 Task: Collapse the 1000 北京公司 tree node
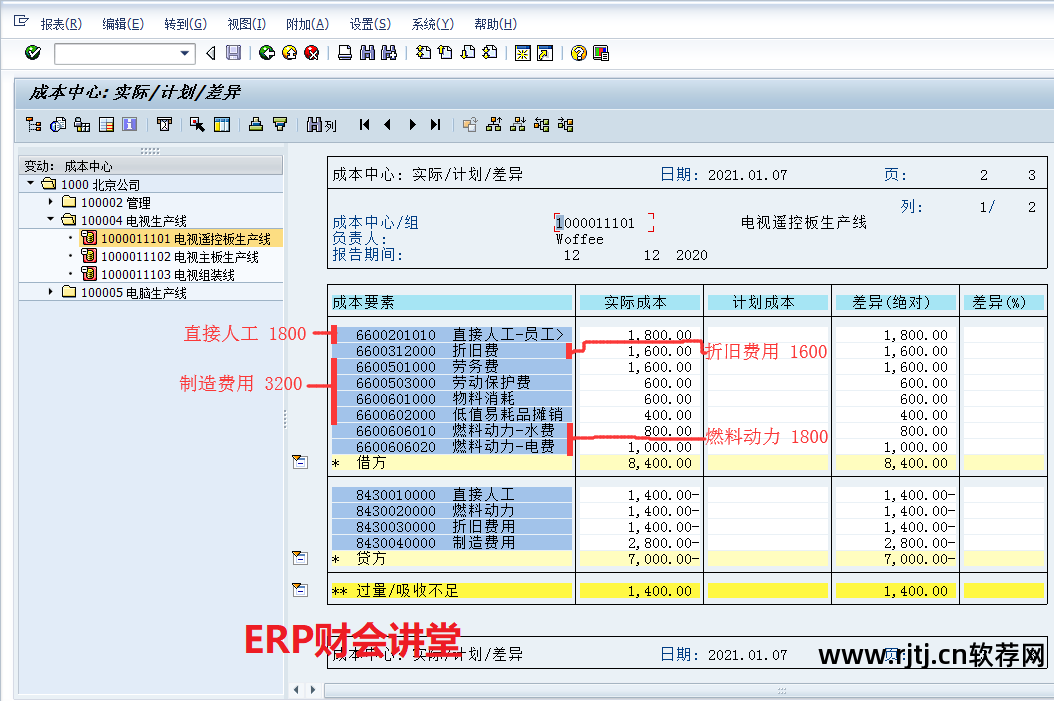(30, 183)
